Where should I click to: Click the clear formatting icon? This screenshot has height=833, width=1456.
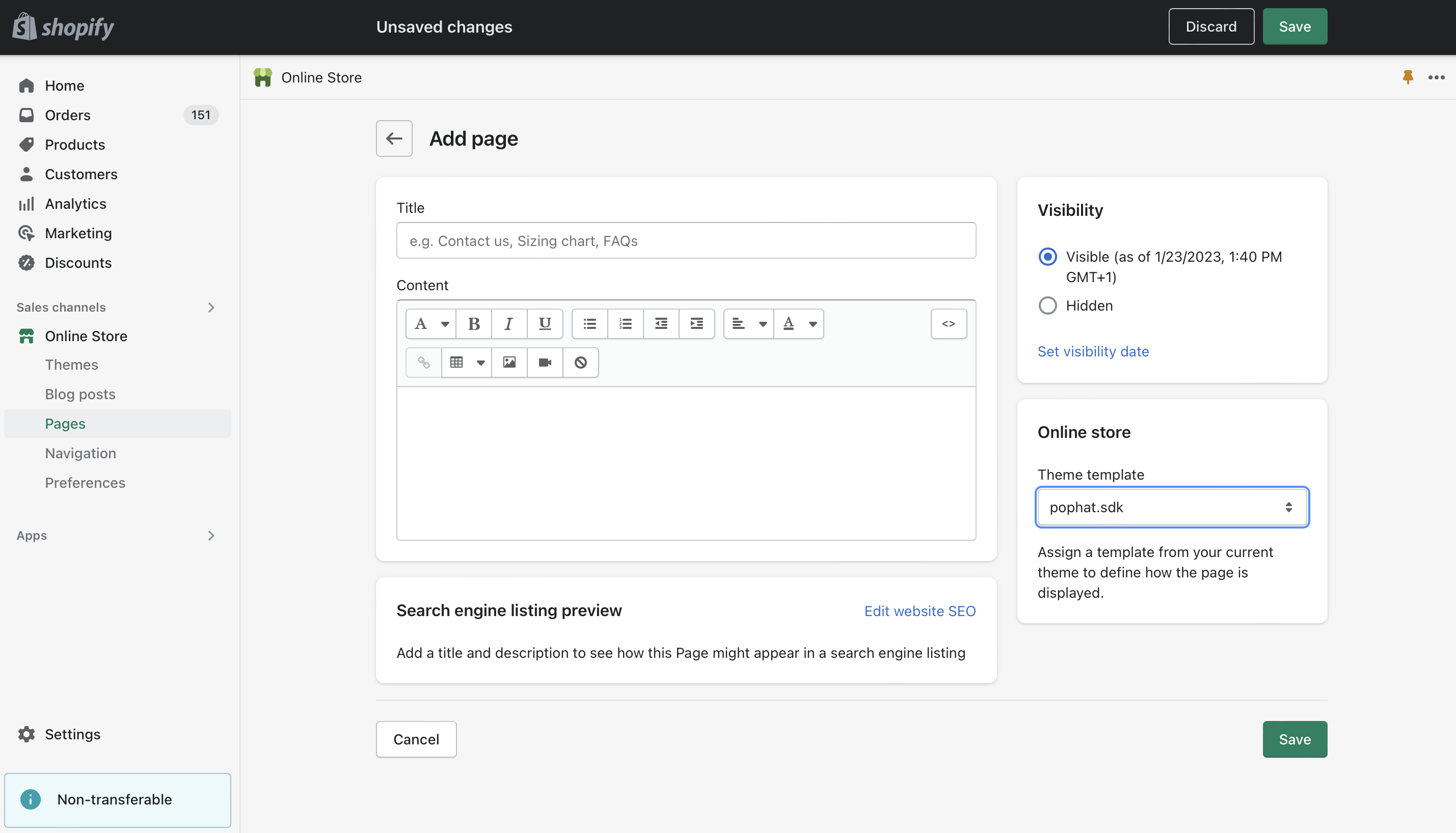tap(580, 362)
